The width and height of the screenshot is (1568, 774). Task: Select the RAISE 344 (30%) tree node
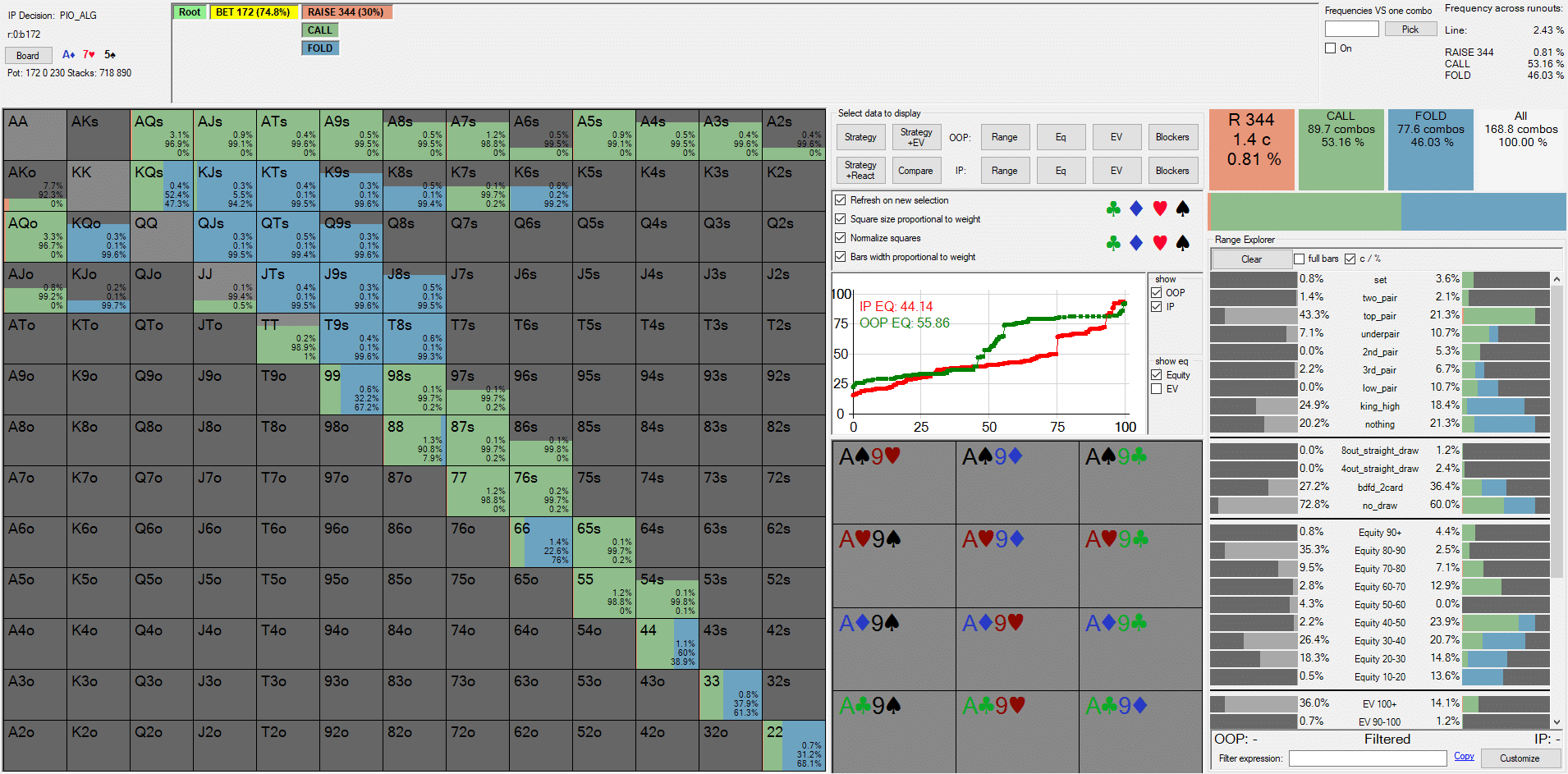tap(346, 12)
